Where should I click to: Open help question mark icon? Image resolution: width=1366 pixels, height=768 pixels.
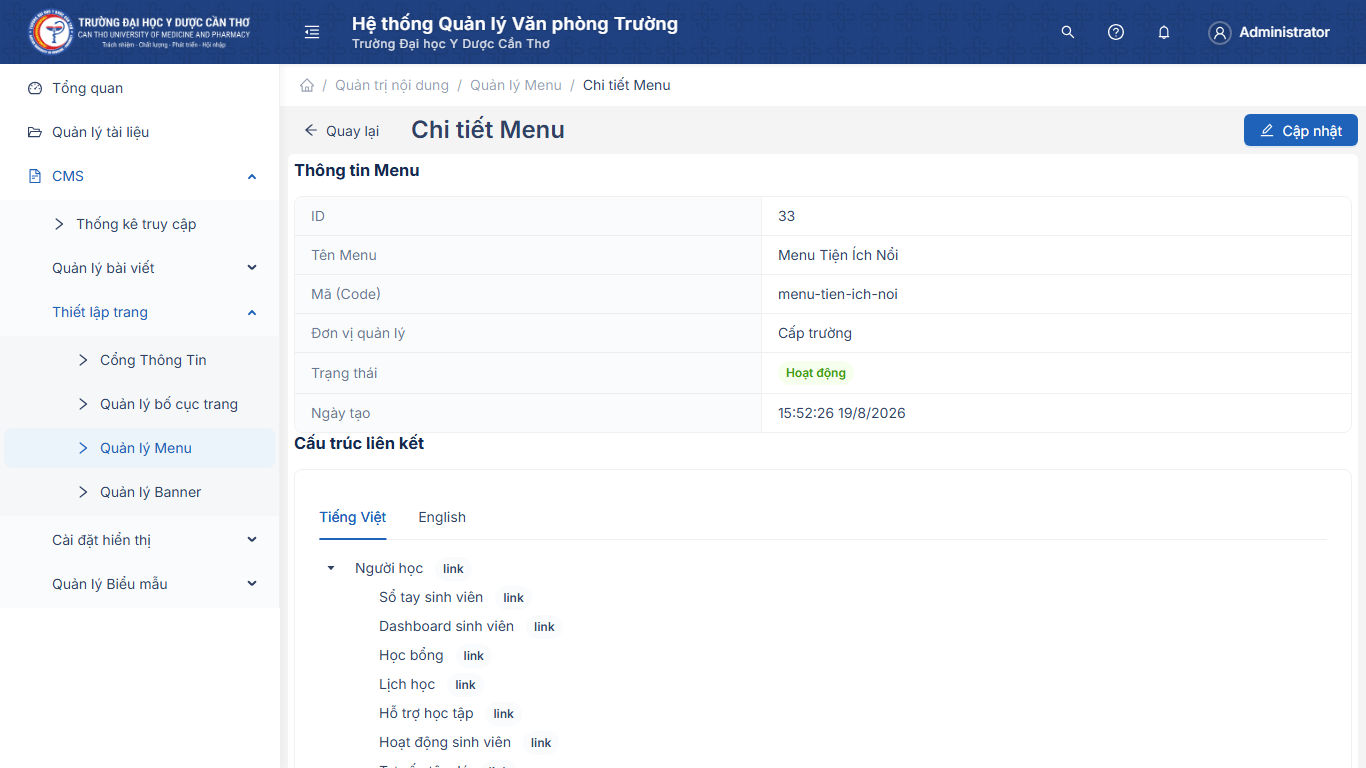[1116, 32]
